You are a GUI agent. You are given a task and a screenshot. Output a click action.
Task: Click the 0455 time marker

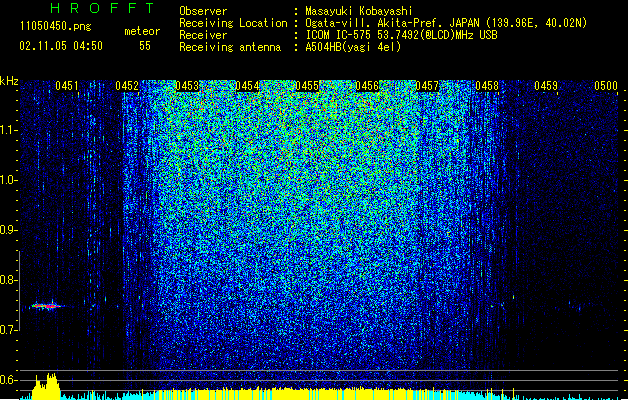[x=307, y=86]
